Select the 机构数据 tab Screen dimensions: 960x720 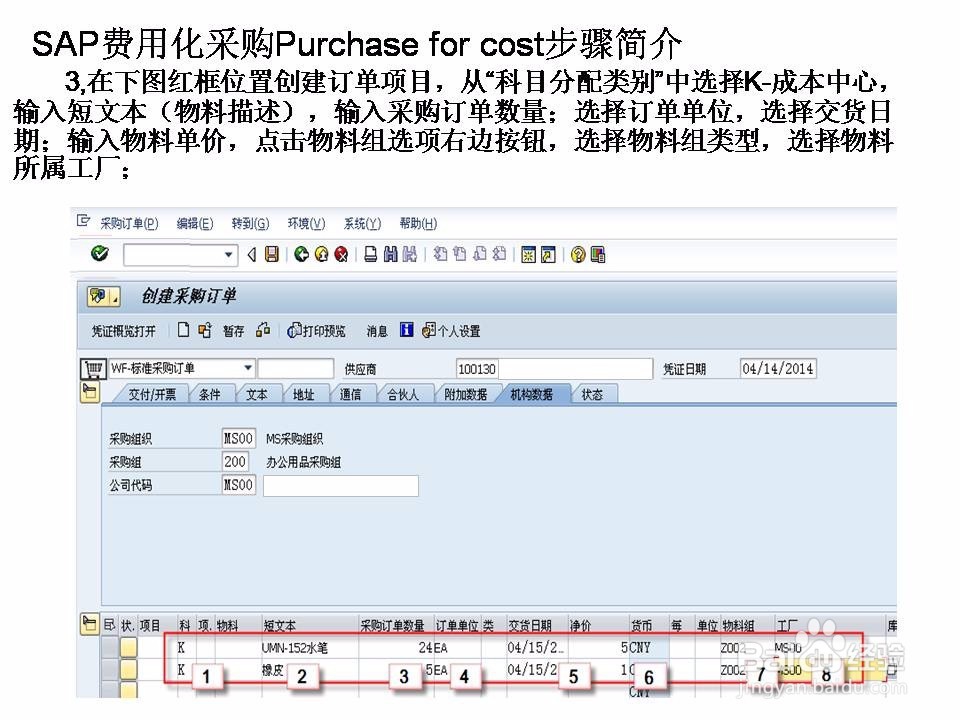[532, 394]
